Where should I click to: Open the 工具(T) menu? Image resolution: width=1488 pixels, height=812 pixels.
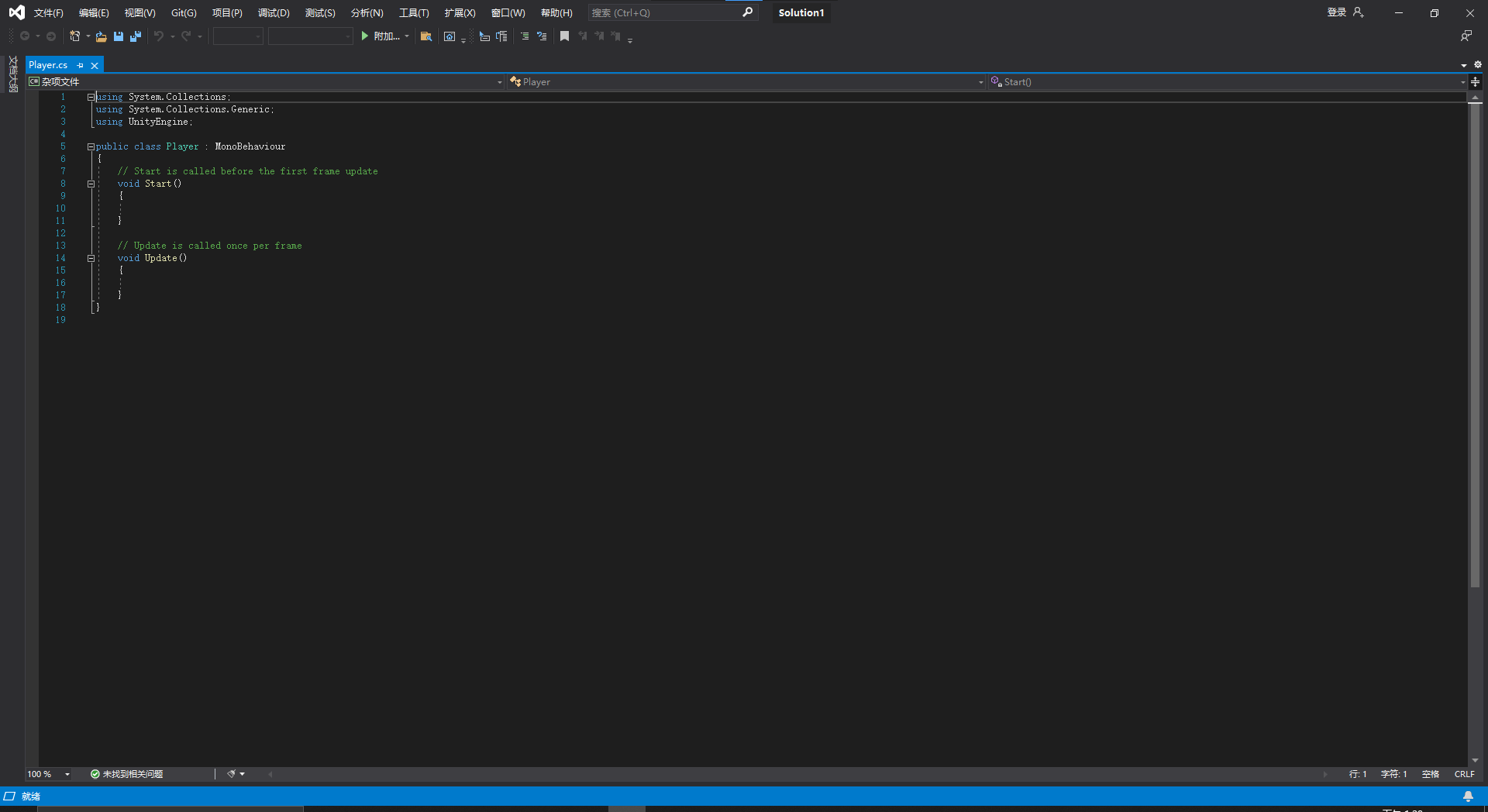pyautogui.click(x=413, y=13)
